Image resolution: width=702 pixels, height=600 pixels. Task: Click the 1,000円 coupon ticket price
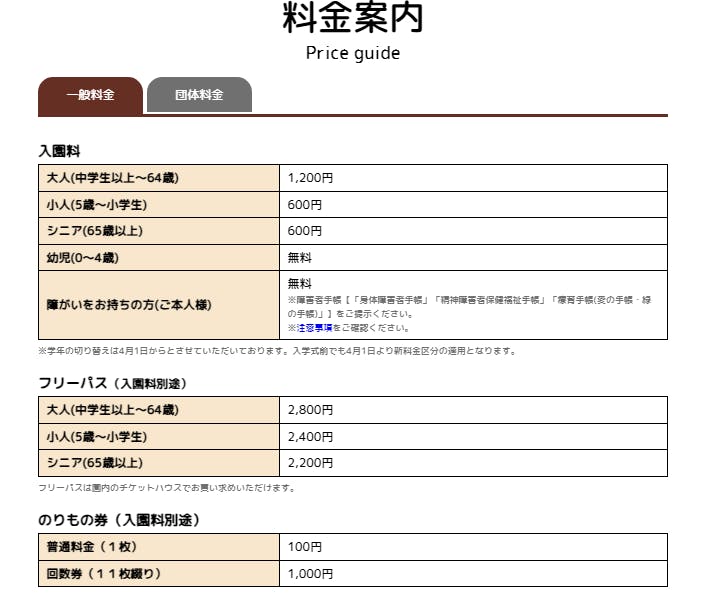click(309, 574)
